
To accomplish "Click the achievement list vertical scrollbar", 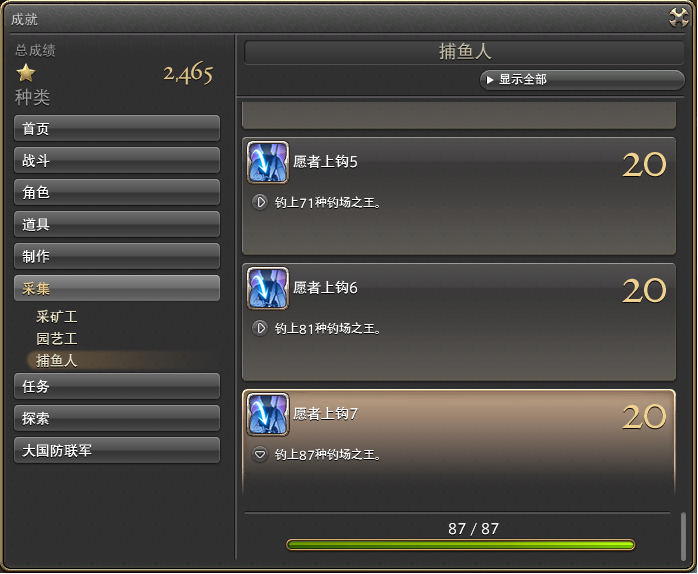I will (683, 536).
